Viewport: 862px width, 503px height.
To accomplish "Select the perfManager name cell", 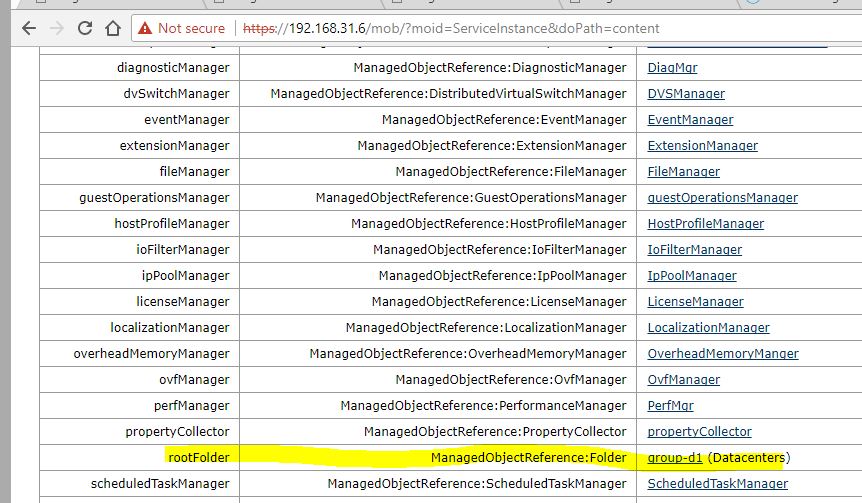I will (140, 406).
